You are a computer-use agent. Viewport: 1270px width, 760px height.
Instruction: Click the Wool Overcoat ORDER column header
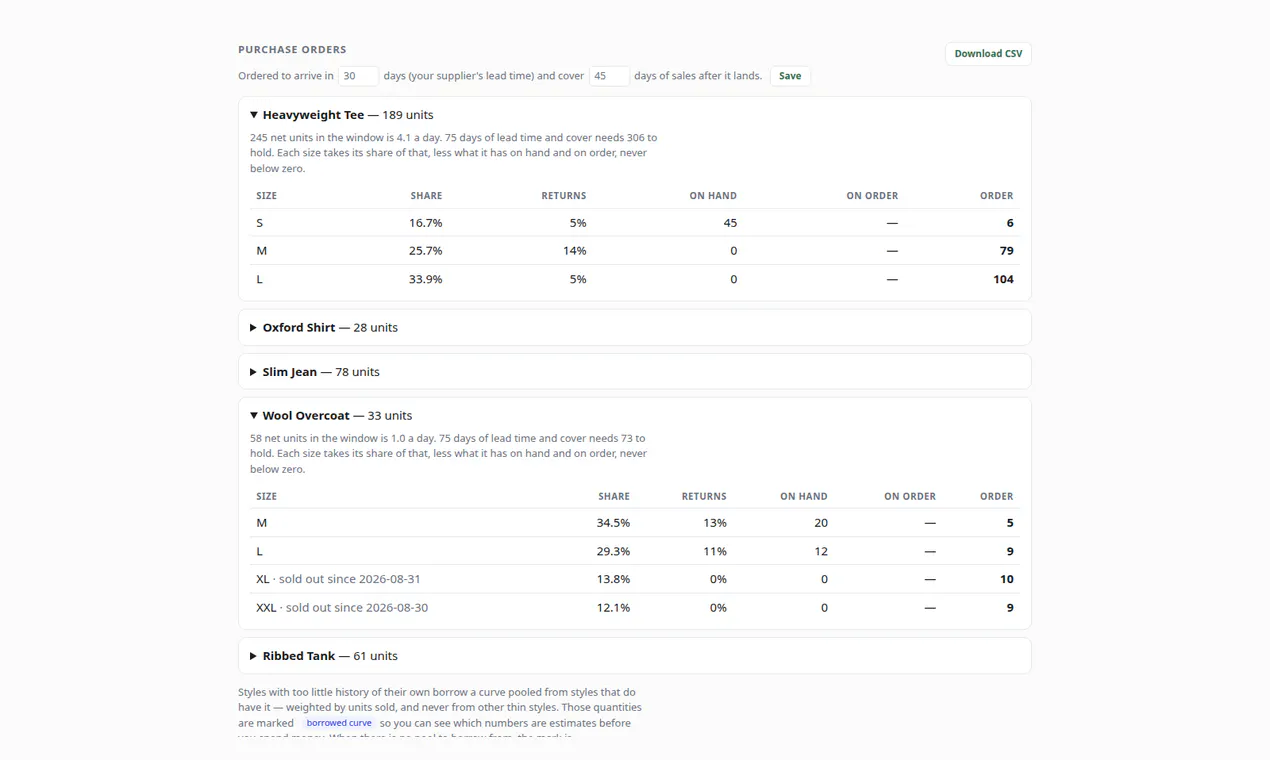coord(996,496)
